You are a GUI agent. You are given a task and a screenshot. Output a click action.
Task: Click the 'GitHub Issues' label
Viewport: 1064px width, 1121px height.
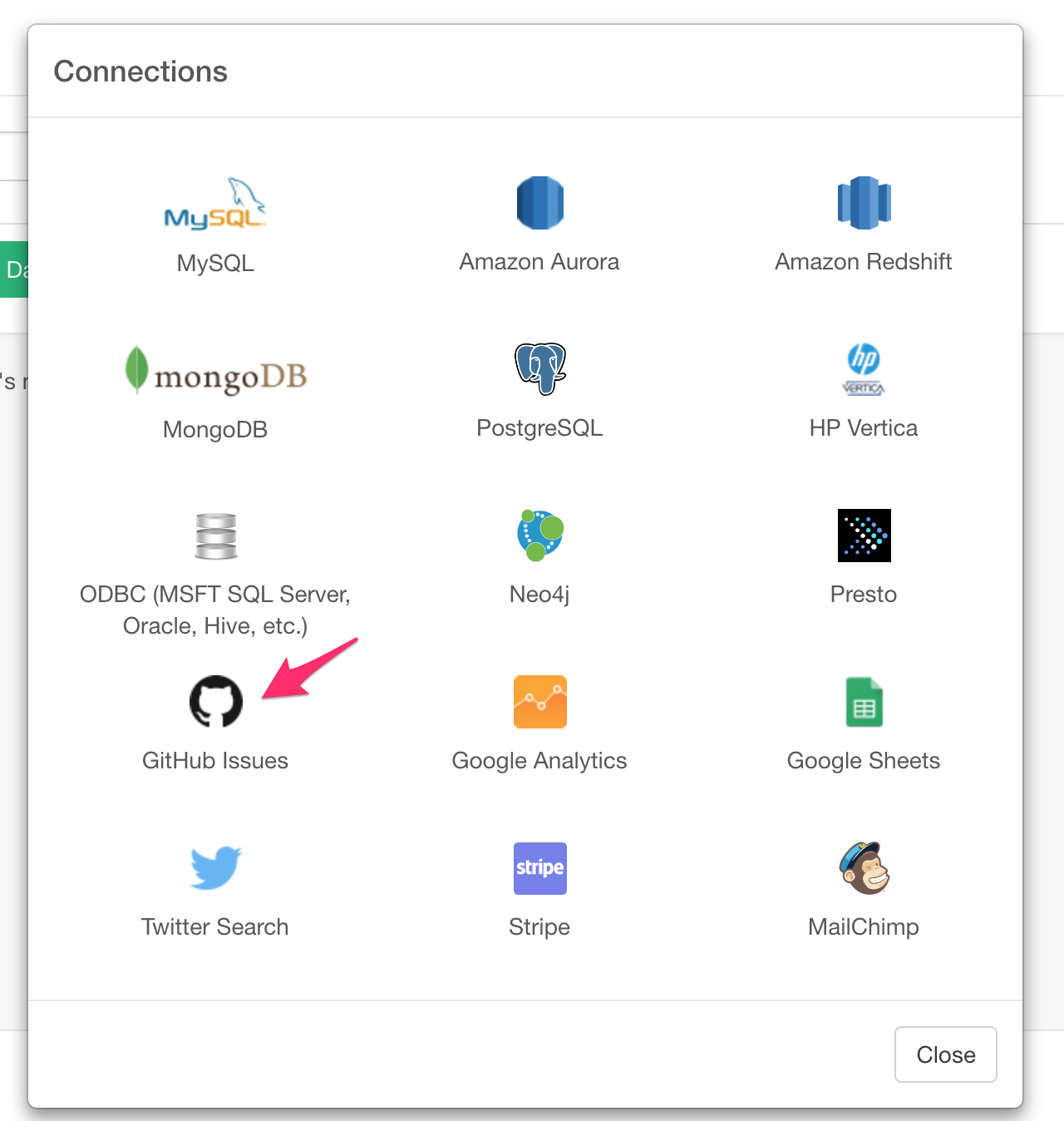click(215, 761)
